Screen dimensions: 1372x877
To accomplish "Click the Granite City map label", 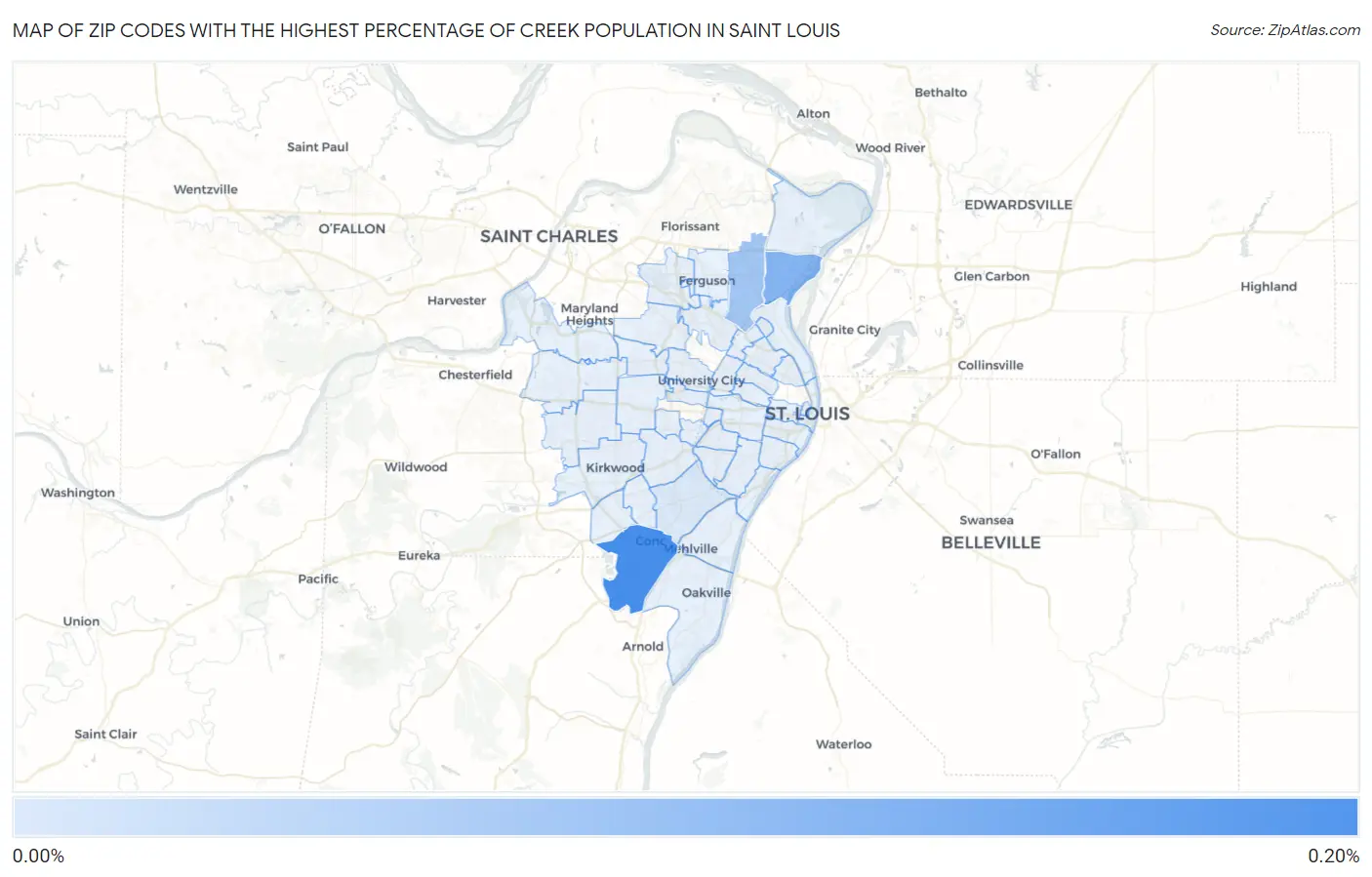I will pyautogui.click(x=844, y=330).
